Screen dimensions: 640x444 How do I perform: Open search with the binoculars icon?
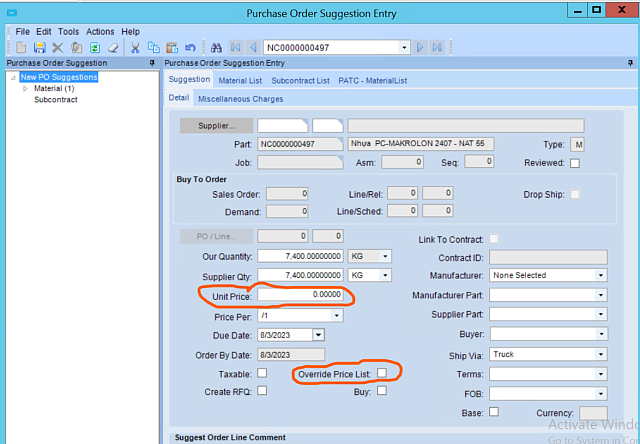click(216, 48)
